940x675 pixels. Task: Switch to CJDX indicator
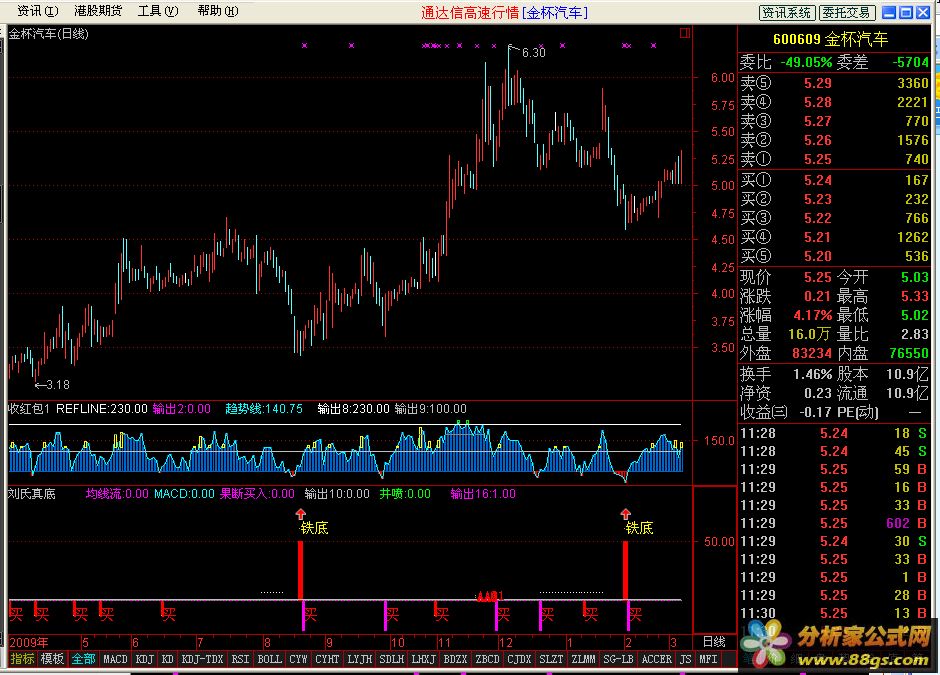519,659
